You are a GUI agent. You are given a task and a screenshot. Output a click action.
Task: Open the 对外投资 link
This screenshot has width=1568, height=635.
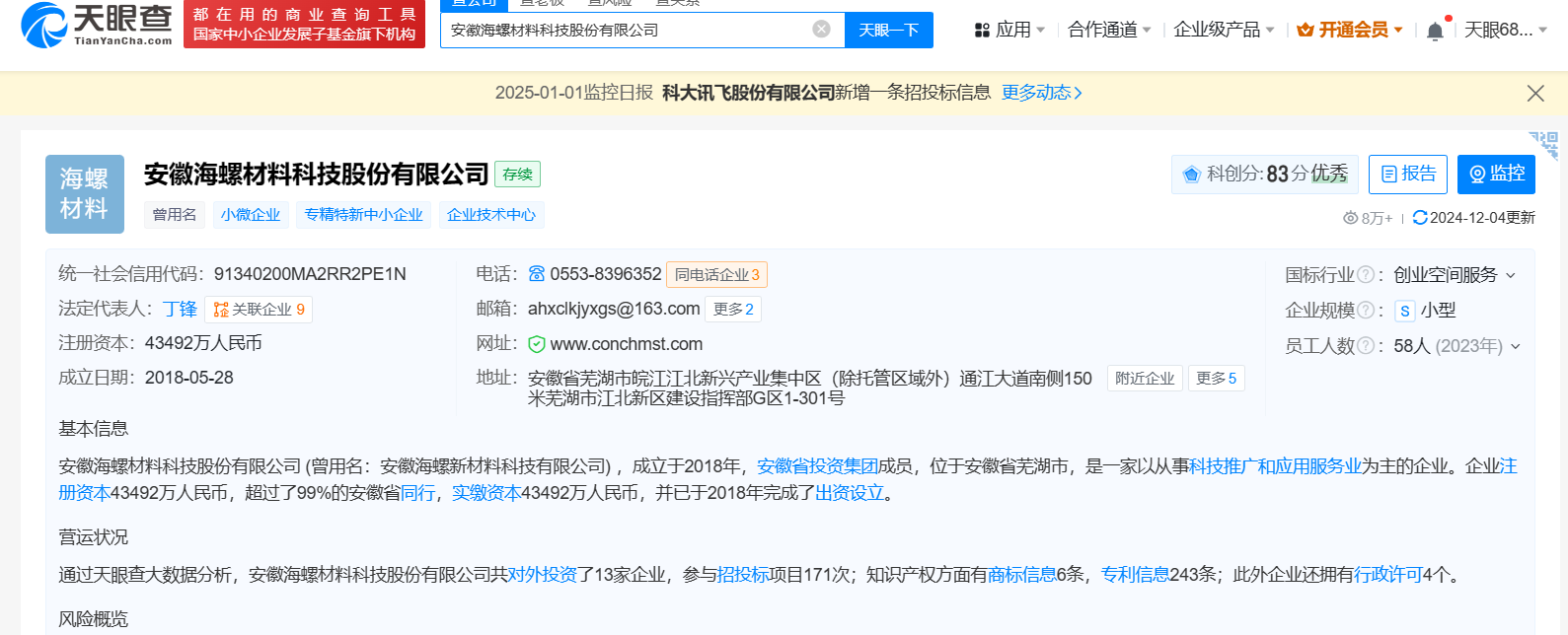(x=543, y=575)
